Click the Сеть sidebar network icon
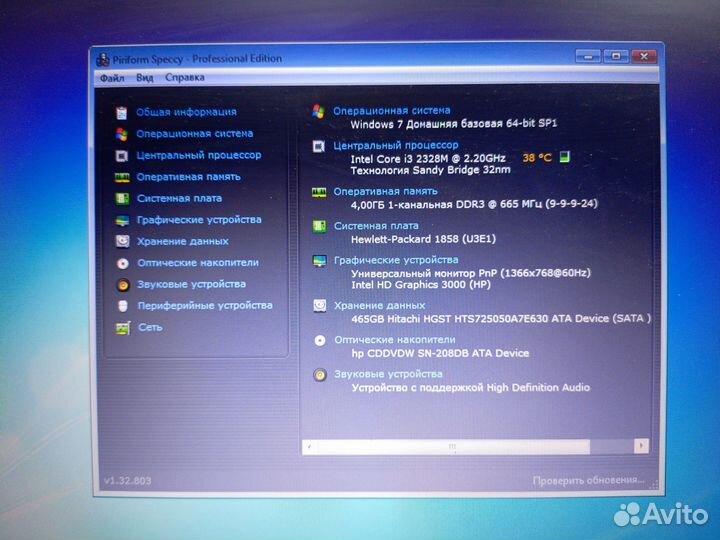 123,328
